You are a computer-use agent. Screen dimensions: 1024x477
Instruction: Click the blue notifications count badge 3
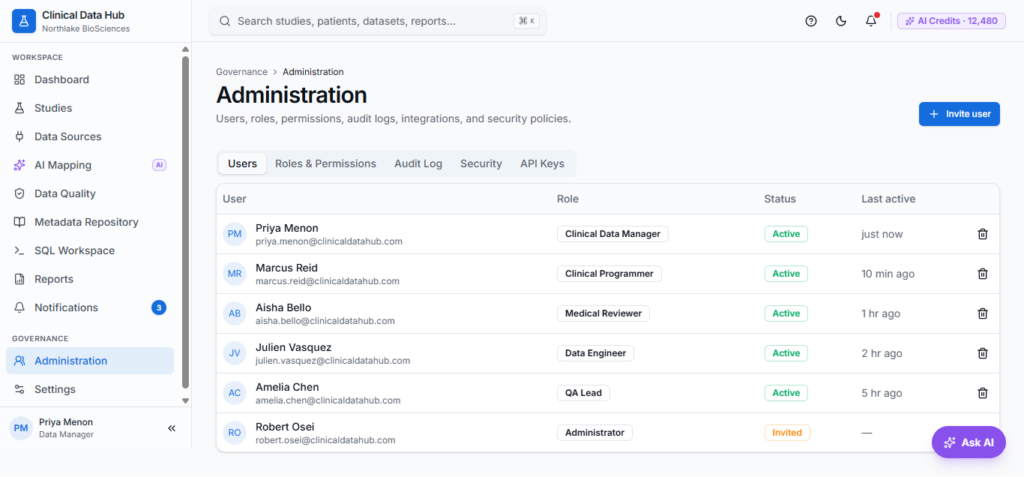(159, 308)
